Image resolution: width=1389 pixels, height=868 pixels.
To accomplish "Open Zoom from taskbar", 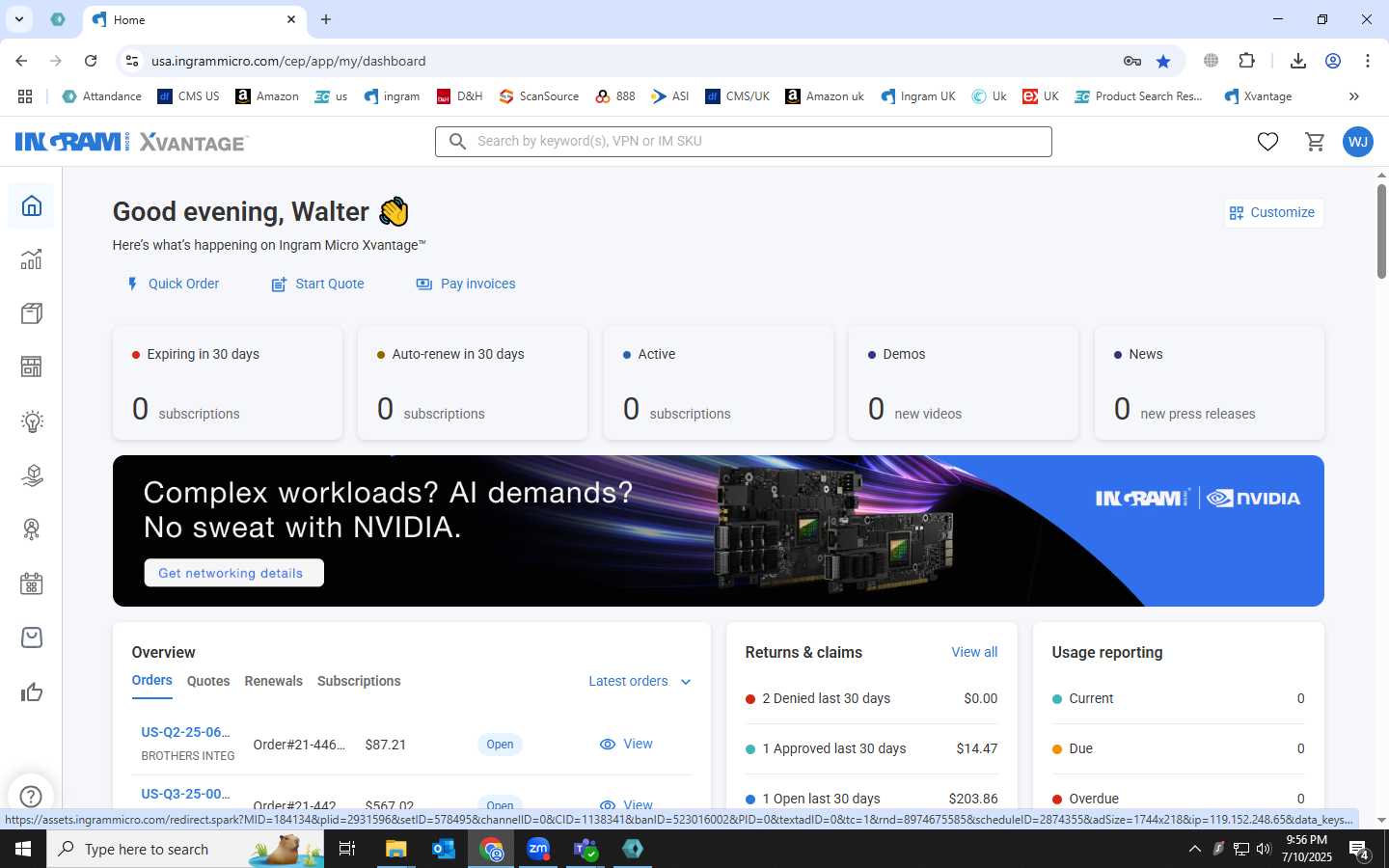I will click(538, 849).
